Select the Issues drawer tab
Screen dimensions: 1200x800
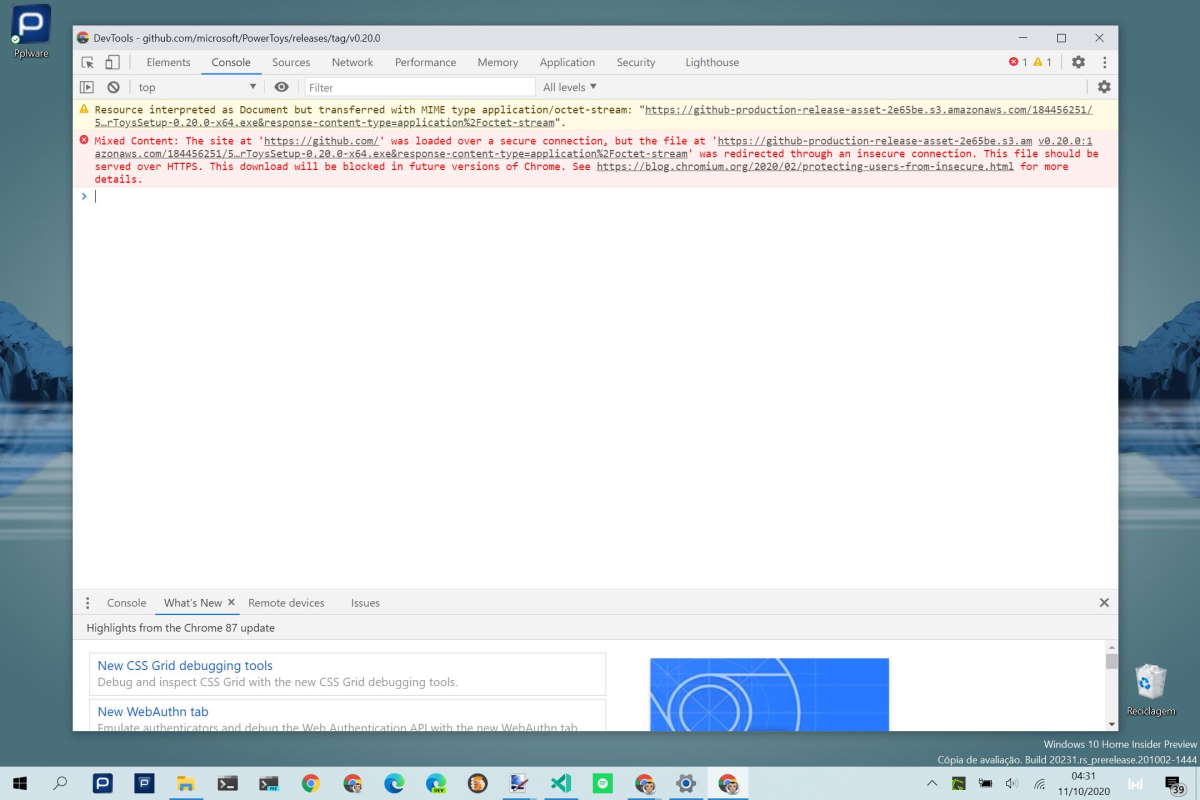(x=365, y=603)
